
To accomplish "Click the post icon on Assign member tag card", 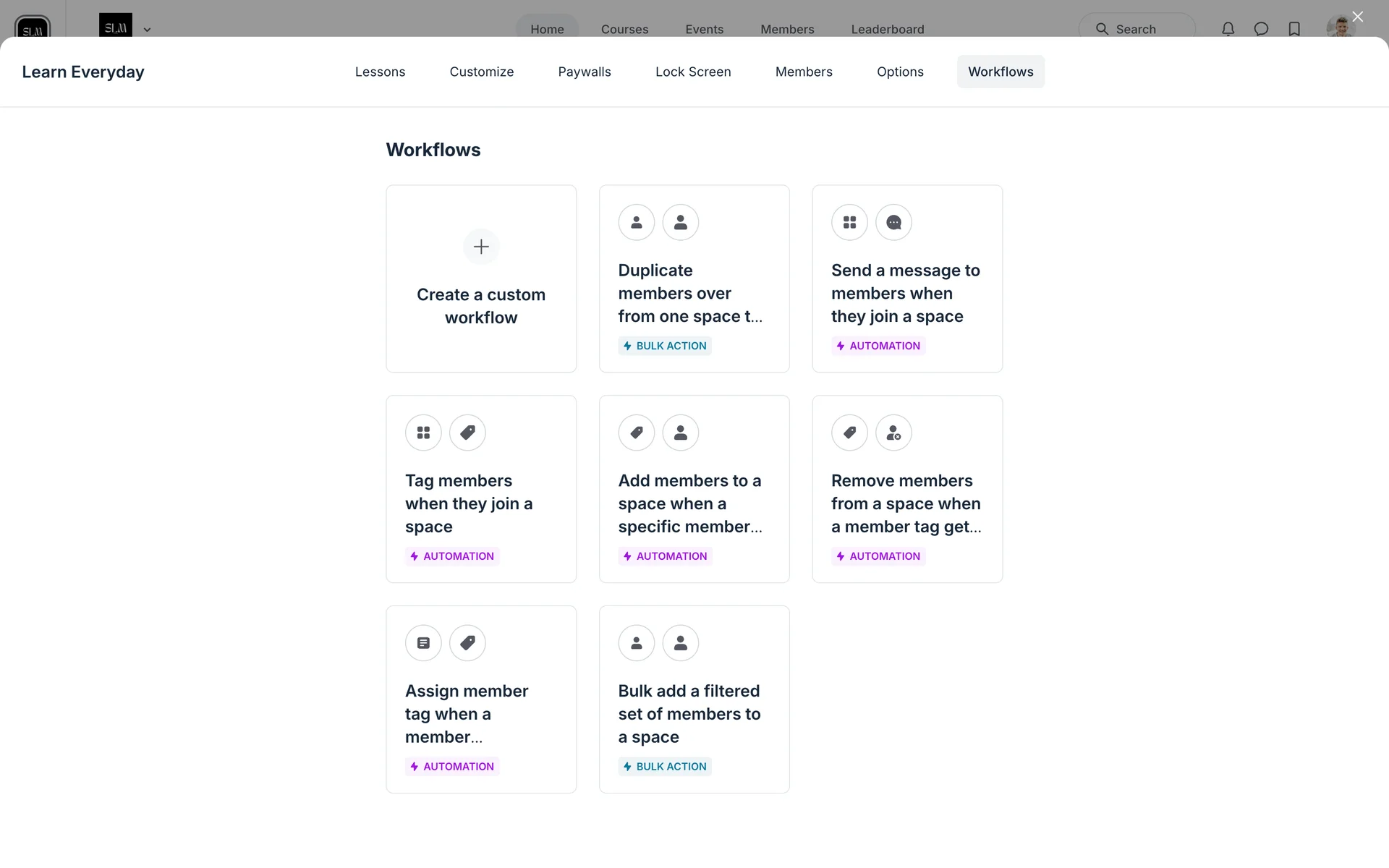I will [x=423, y=643].
